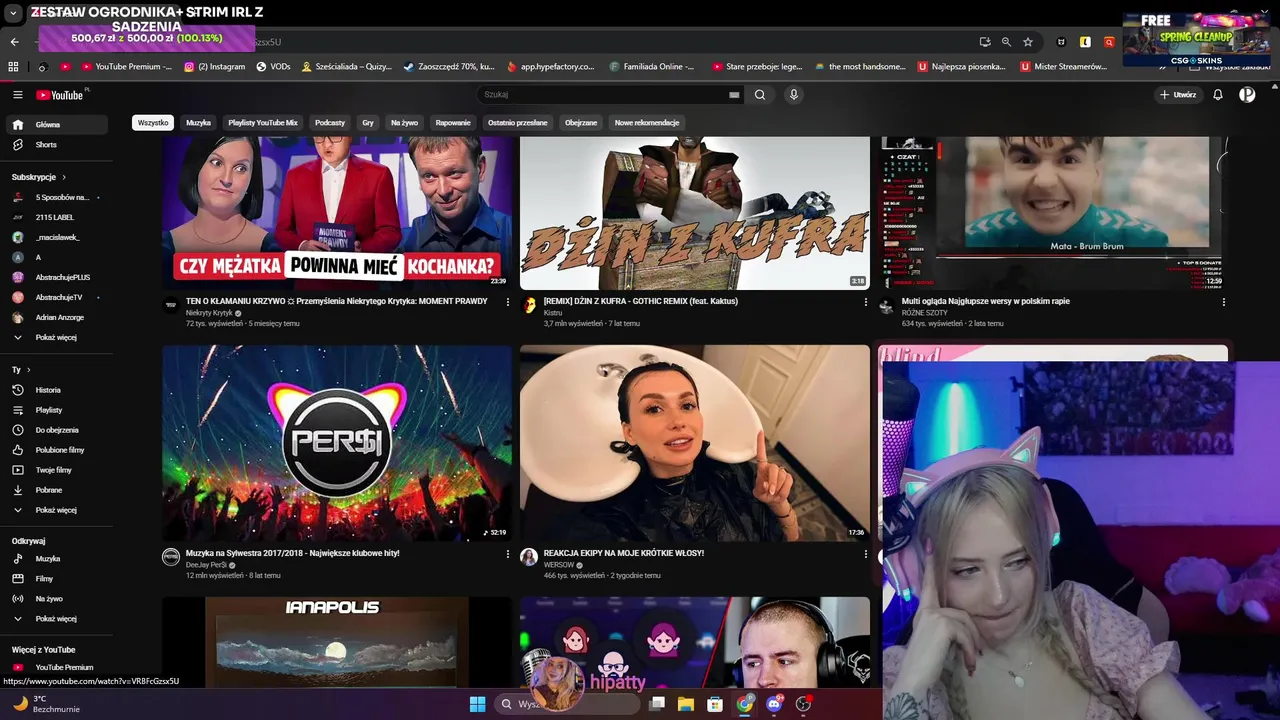Open the Subskrypcje section chevron
This screenshot has height=720, width=1280.
64,177
